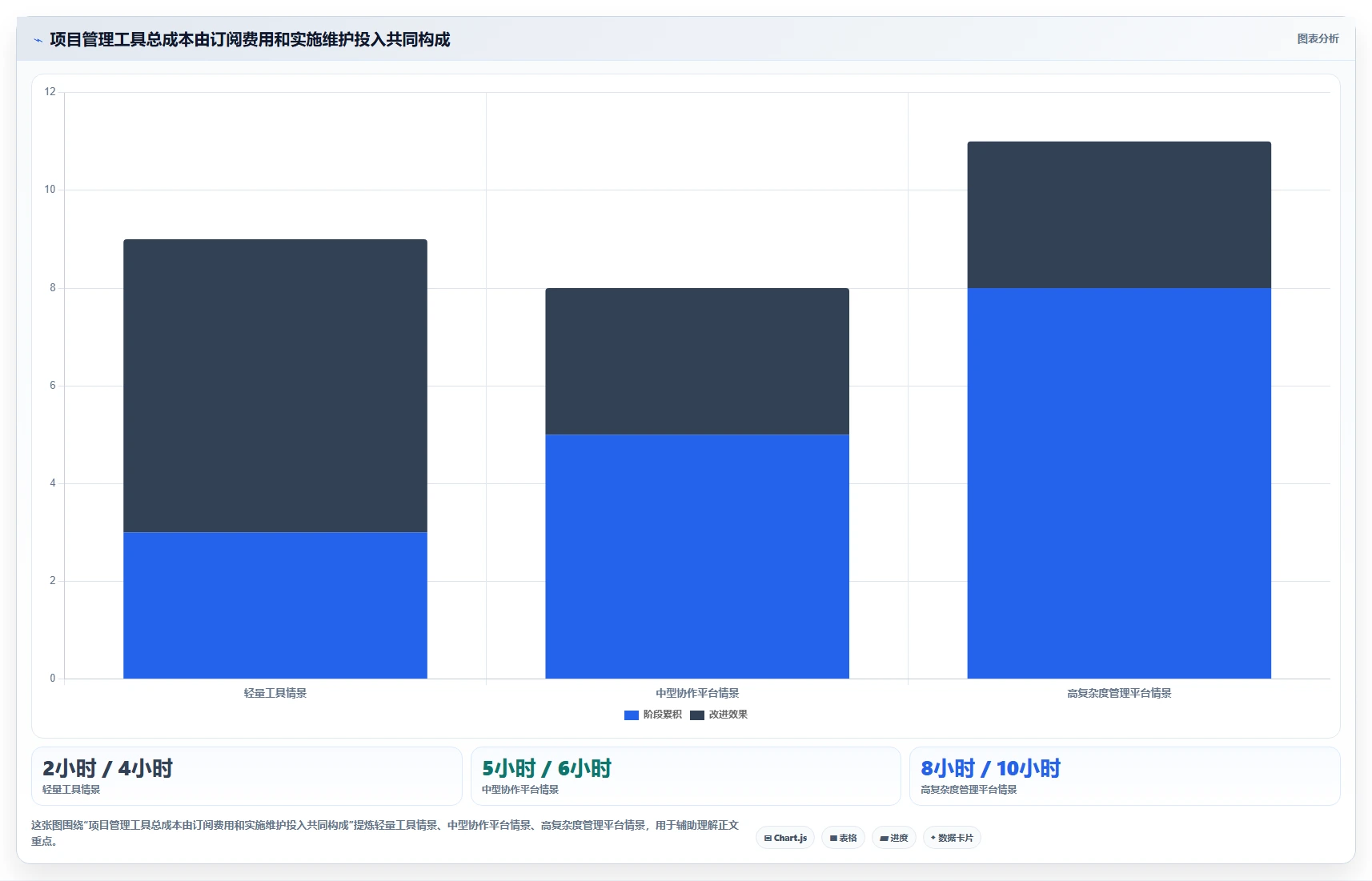
Task: Click the y-axis value 4
Action: click(x=53, y=483)
